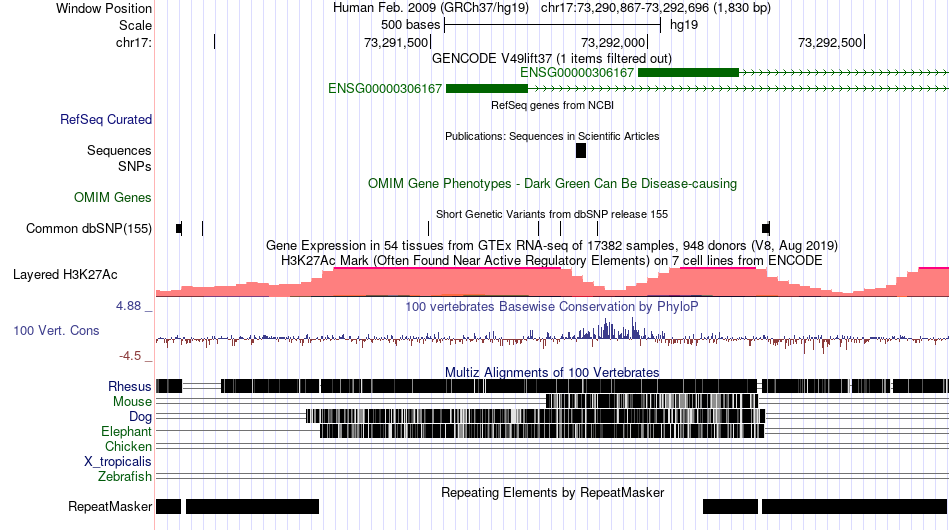The width and height of the screenshot is (950, 530).
Task: Click the X_tropicalis alignment row label
Action: point(118,462)
